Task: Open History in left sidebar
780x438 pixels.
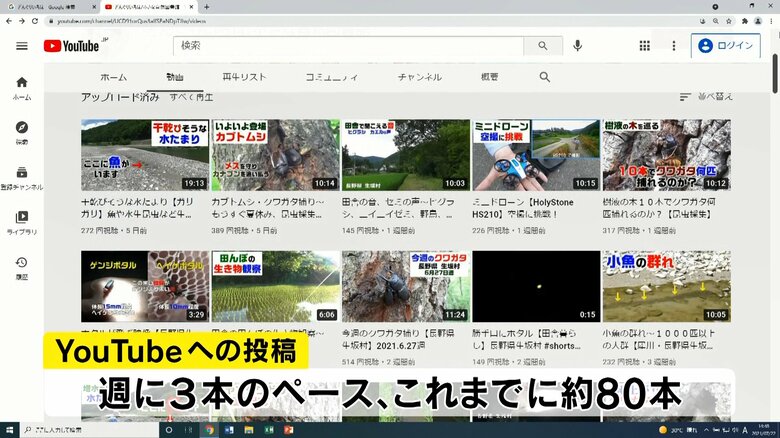Action: pyautogui.click(x=22, y=266)
